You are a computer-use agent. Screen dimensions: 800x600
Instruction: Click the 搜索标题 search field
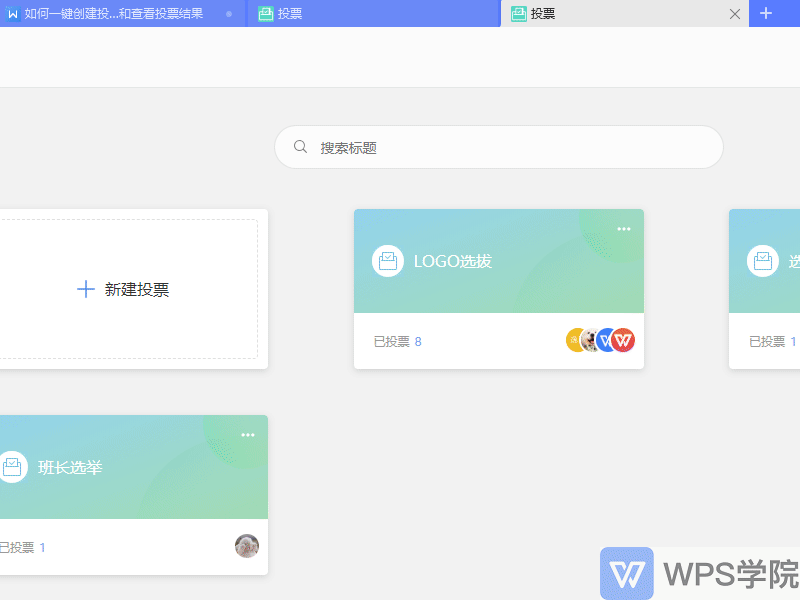pyautogui.click(x=498, y=147)
